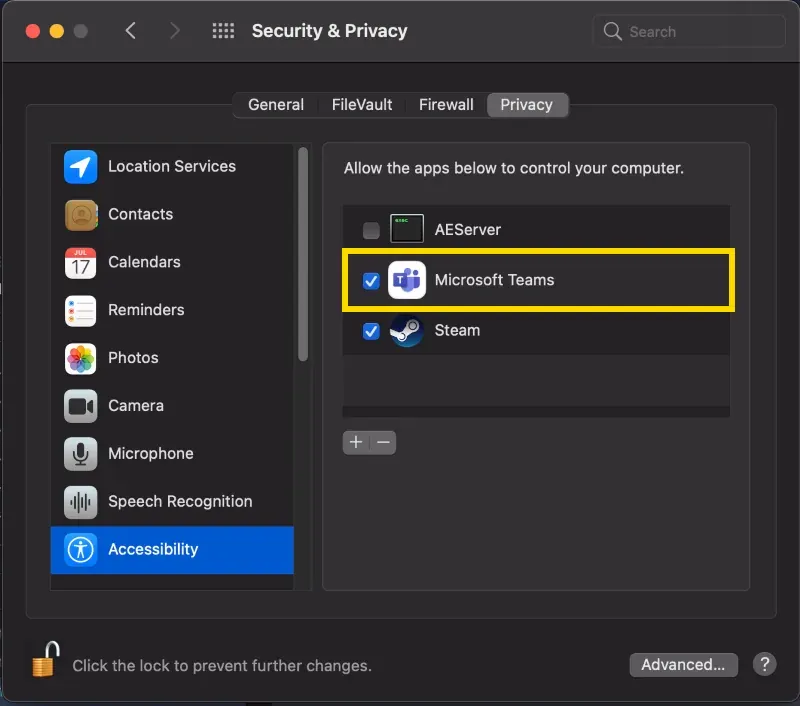Uncheck the Steam checkbox

pos(371,331)
